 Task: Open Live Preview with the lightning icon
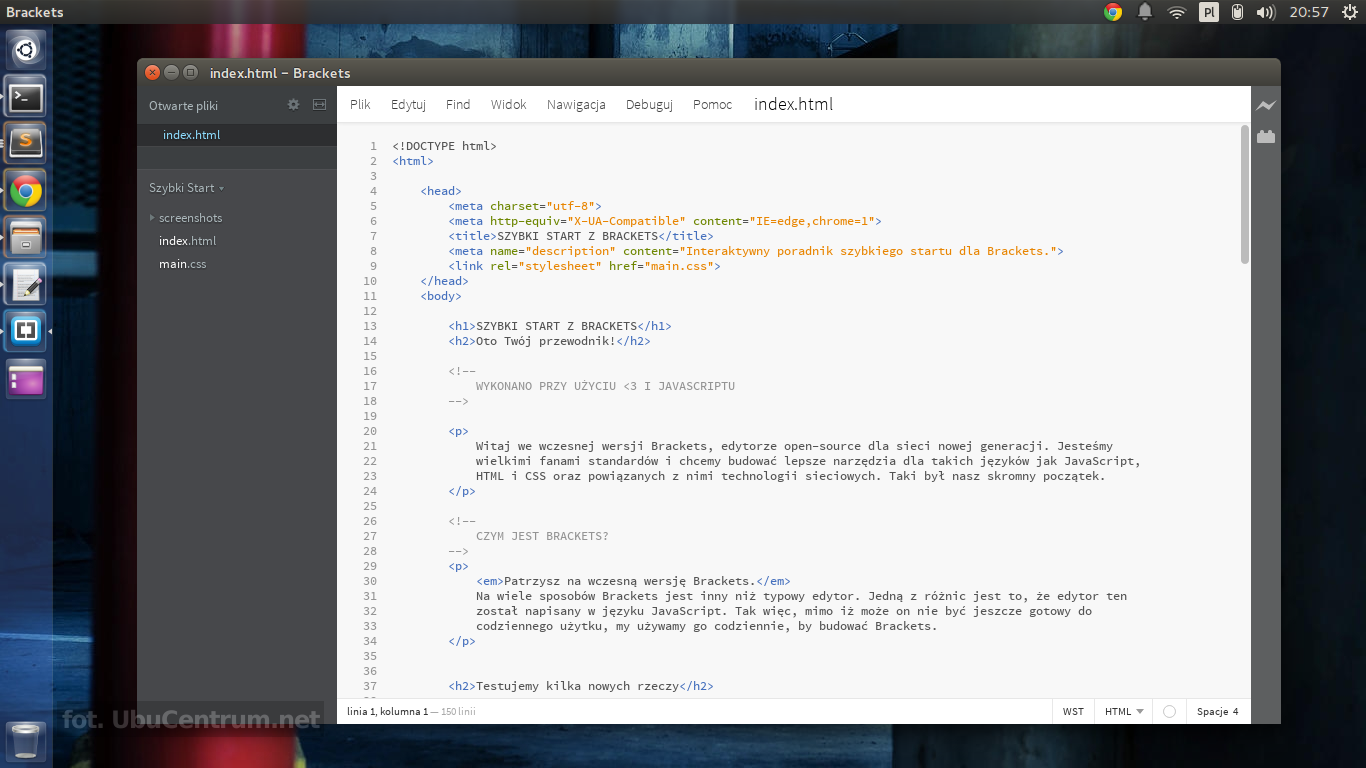tap(1265, 104)
